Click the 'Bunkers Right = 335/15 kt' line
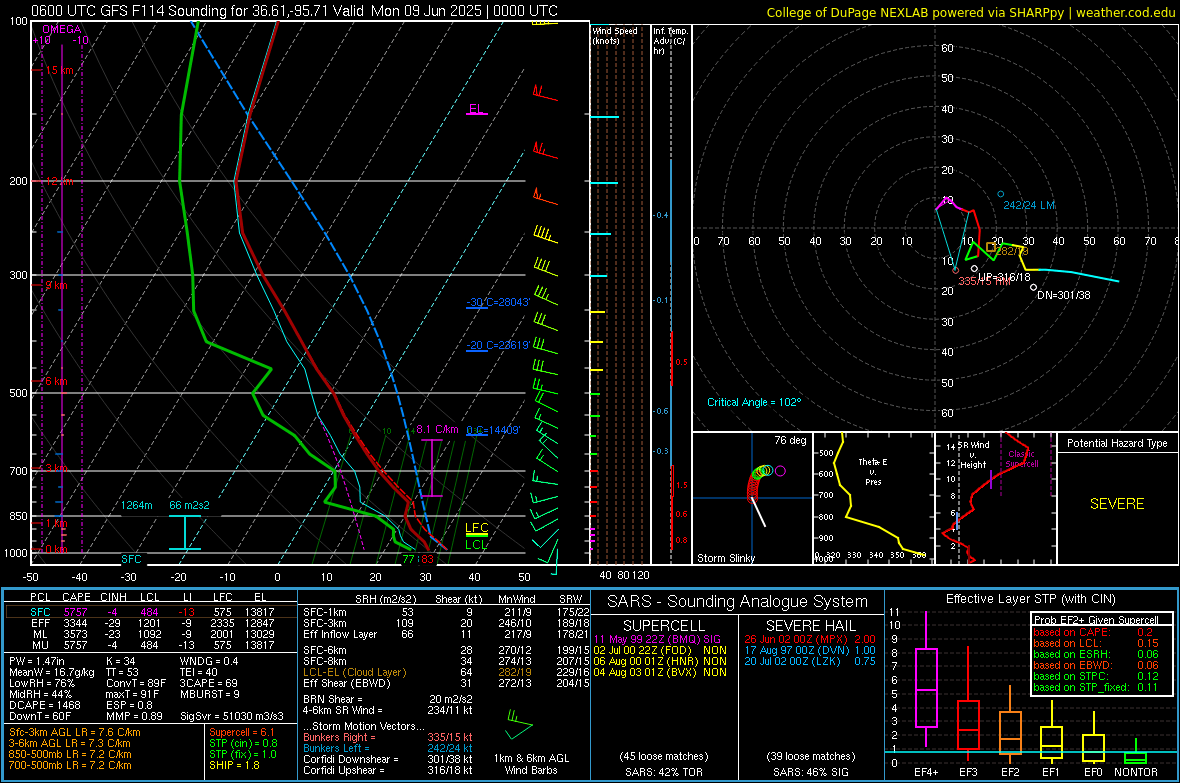1180x783 pixels. pyautogui.click(x=388, y=737)
